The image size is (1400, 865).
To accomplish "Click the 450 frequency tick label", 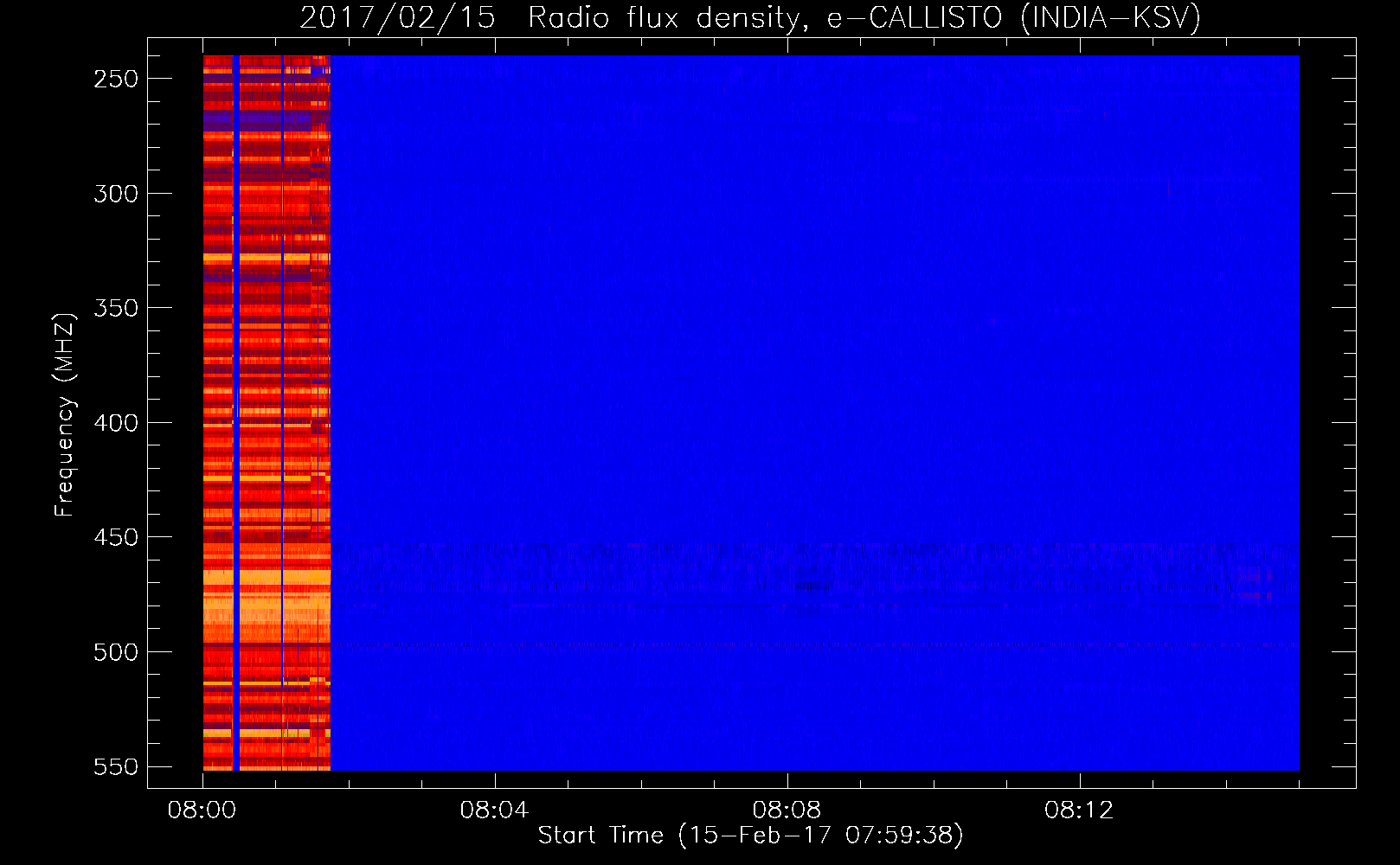I will point(116,537).
